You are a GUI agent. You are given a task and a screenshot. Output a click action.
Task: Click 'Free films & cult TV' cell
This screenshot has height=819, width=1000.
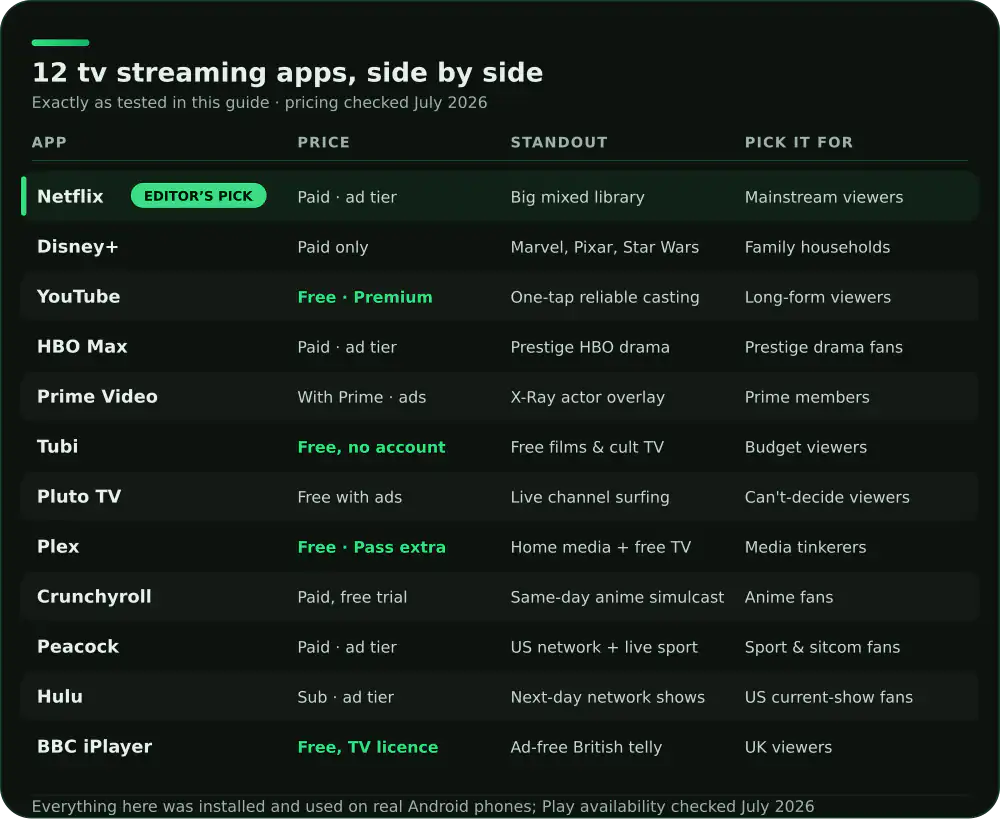587,447
